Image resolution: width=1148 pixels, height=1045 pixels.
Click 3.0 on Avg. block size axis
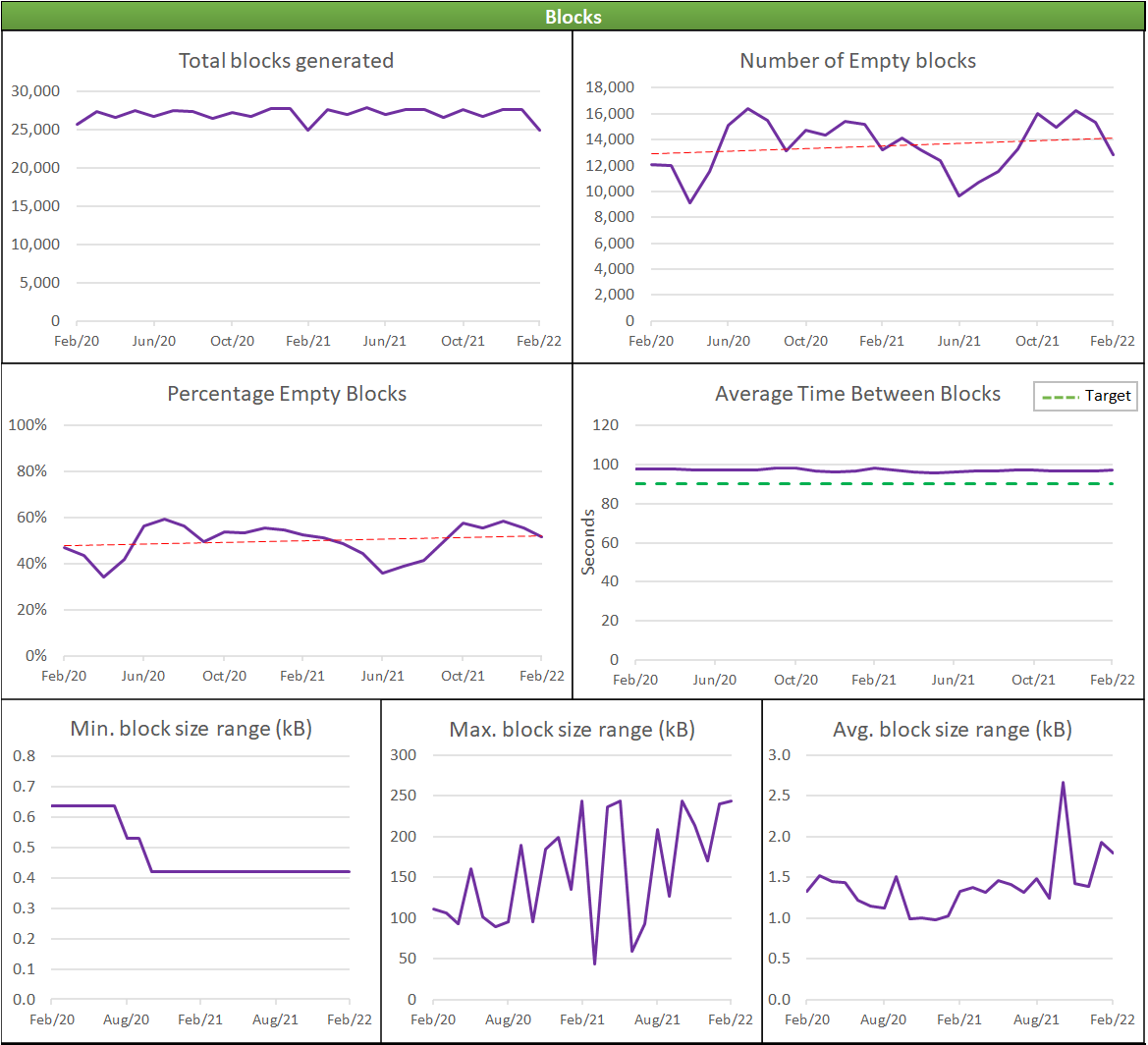click(779, 755)
